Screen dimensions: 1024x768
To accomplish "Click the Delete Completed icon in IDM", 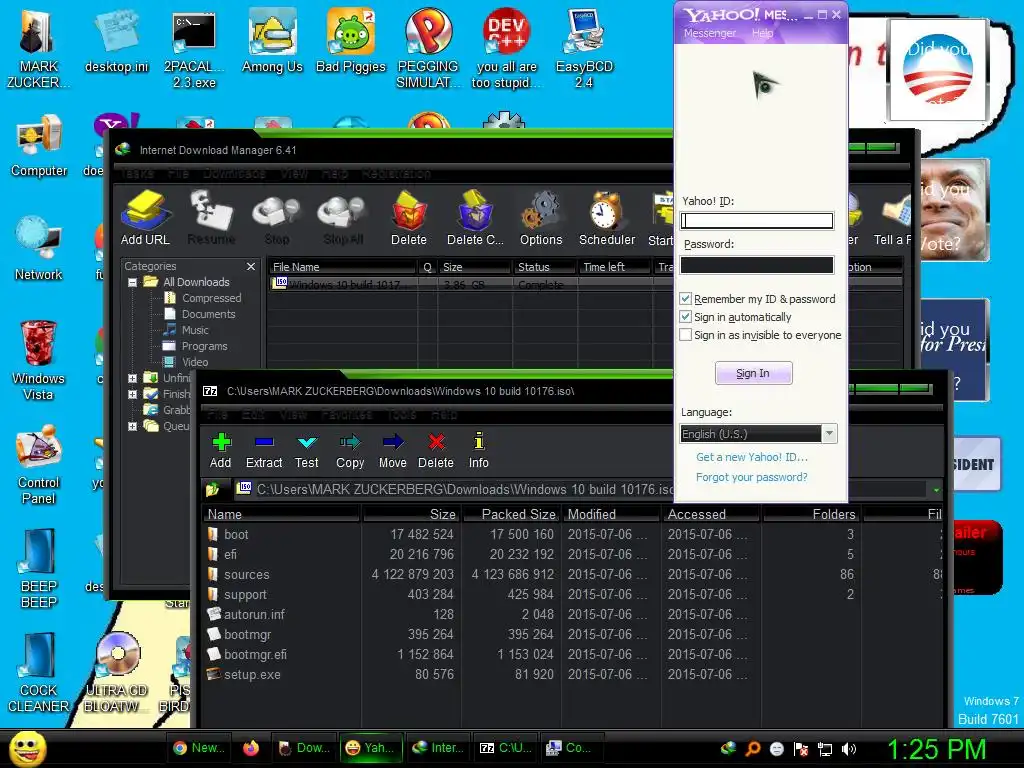I will click(x=475, y=210).
